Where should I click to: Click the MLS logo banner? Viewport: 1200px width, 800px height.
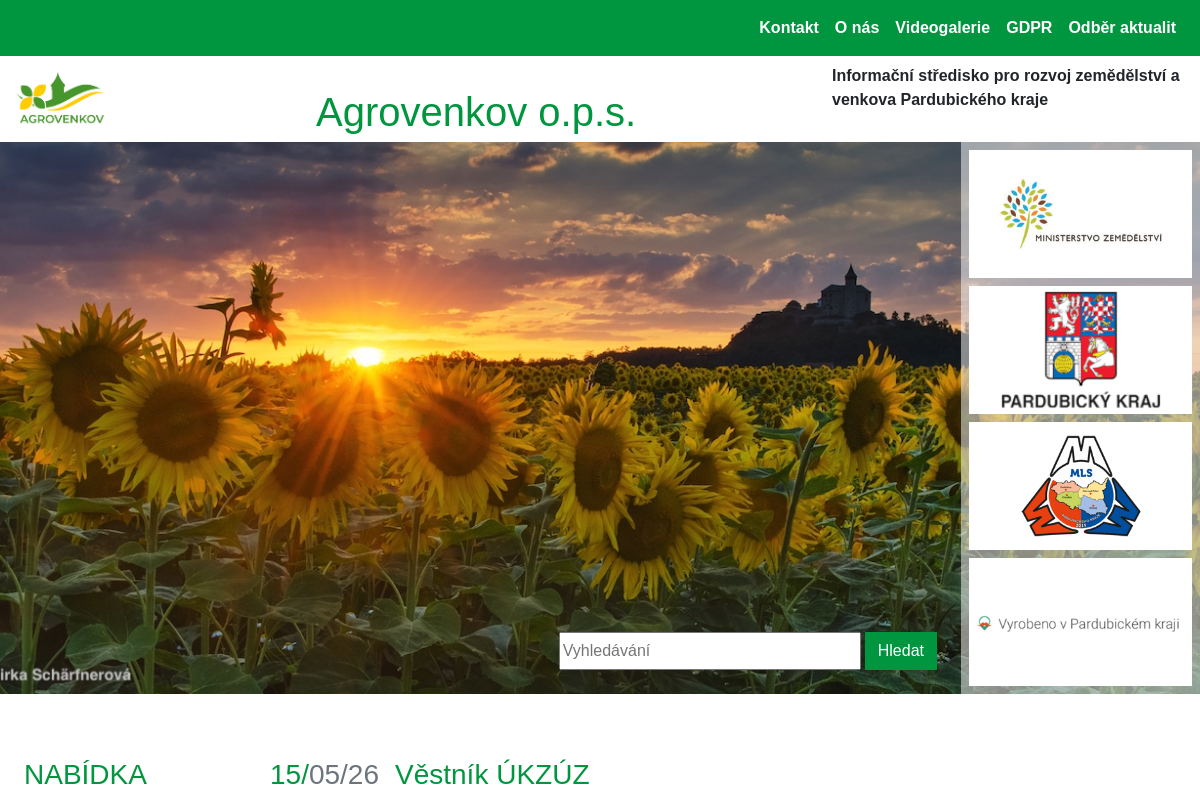point(1080,486)
